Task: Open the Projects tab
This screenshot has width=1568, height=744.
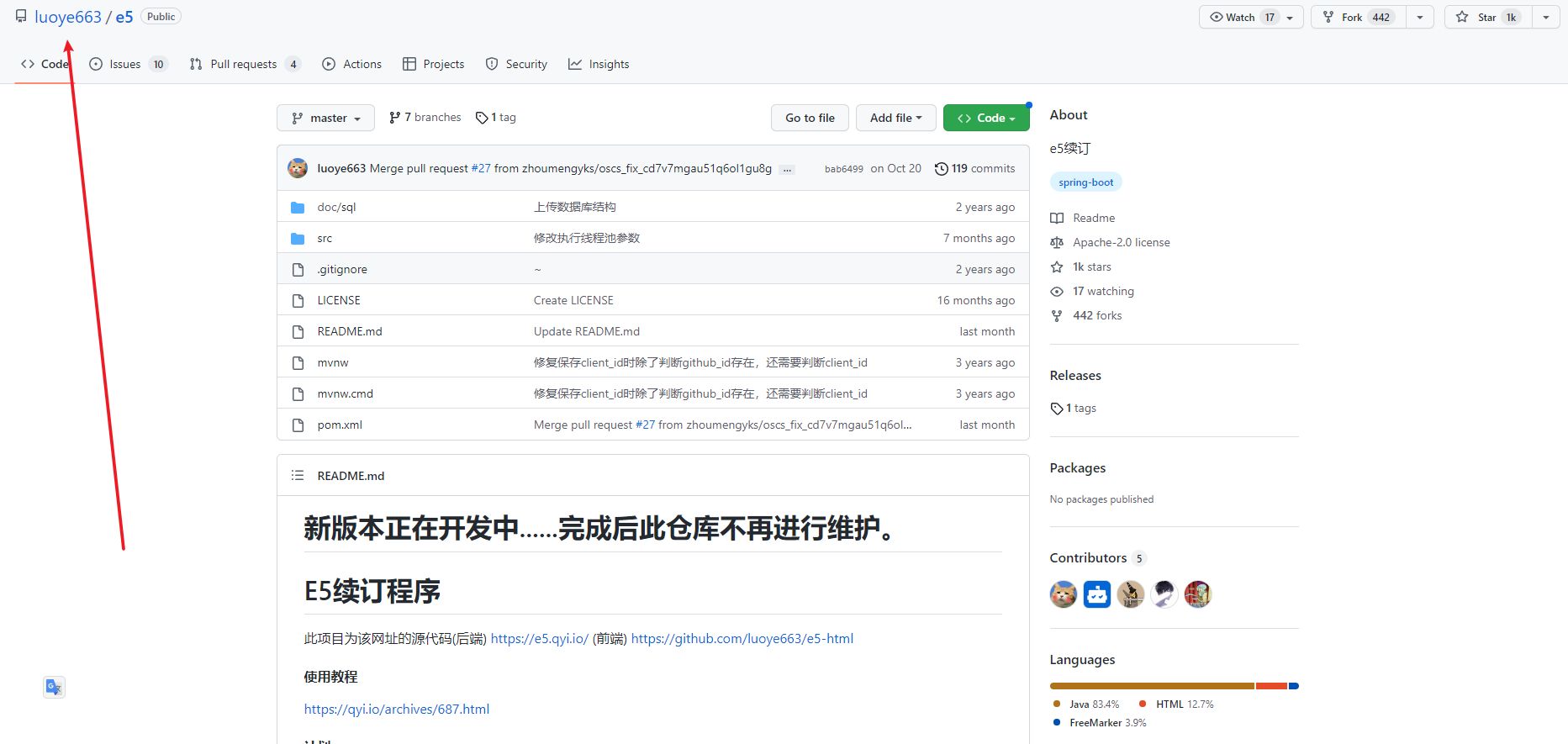Action: 434,64
